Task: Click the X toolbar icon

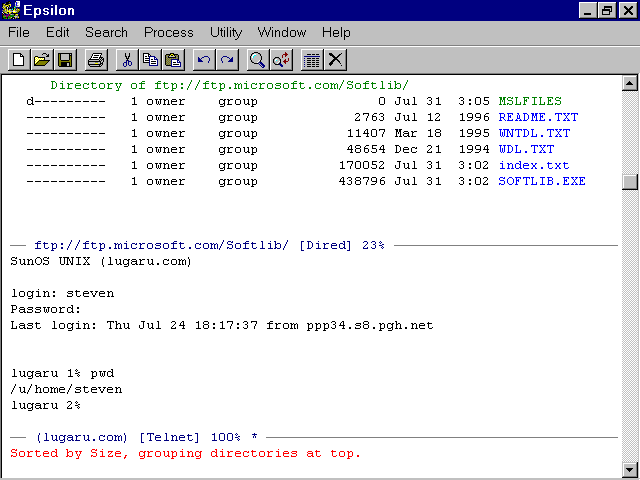Action: [x=336, y=60]
